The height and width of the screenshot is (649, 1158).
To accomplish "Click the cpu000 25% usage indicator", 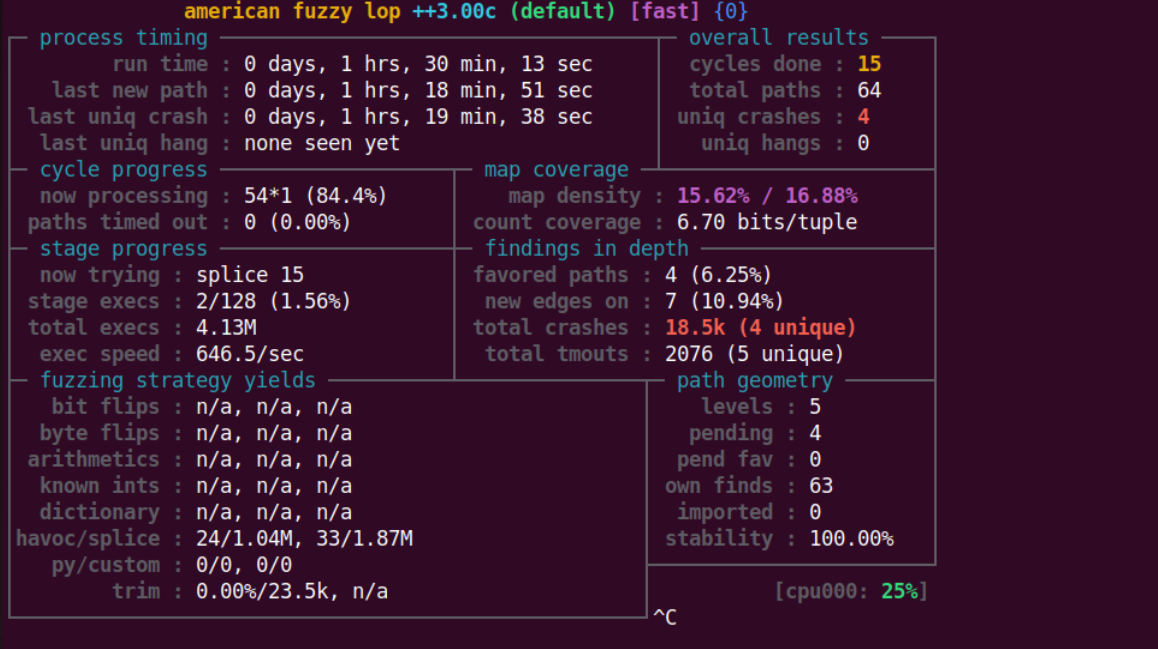I will tap(851, 591).
